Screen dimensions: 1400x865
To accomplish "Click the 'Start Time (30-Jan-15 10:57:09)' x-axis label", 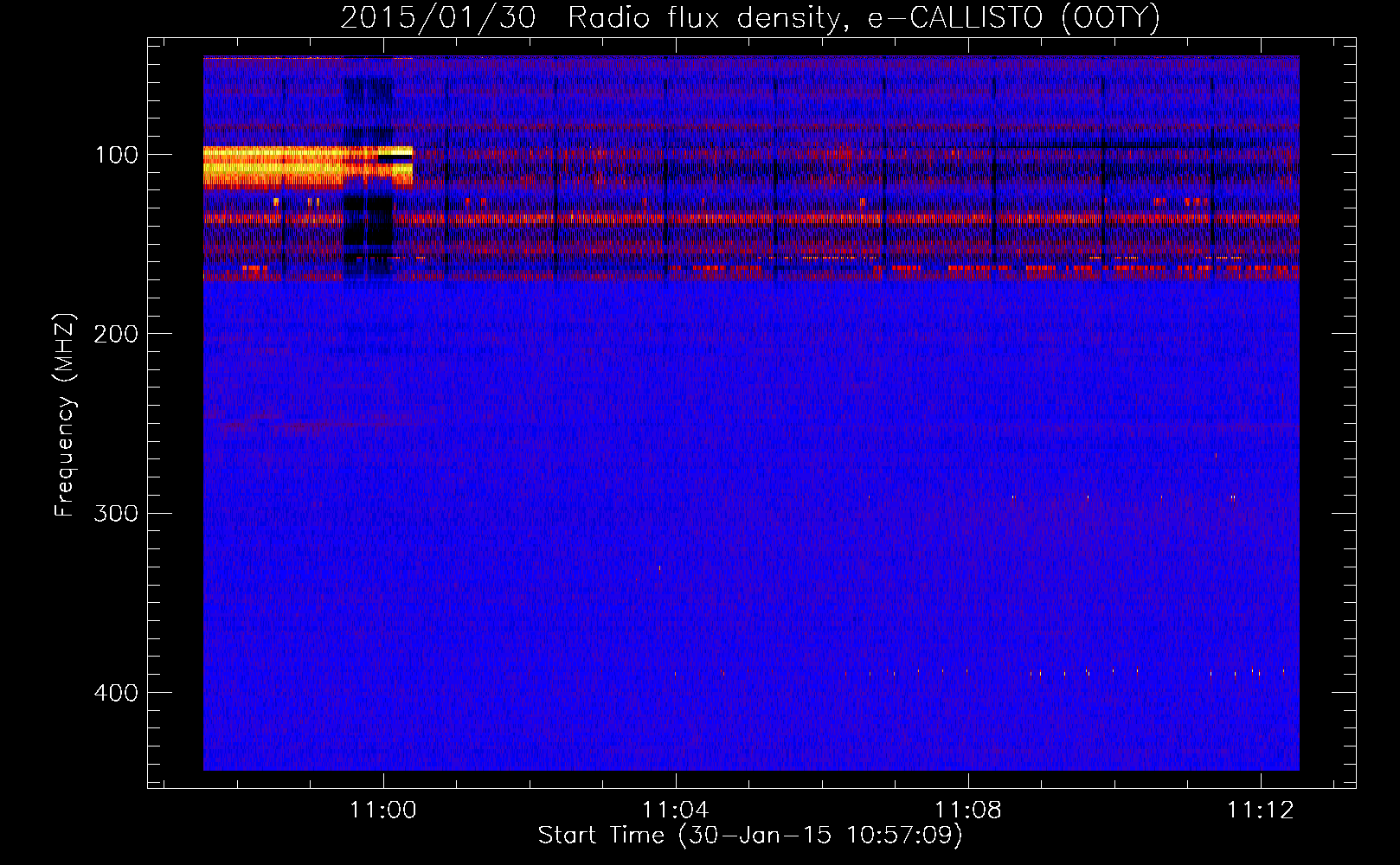I will click(750, 836).
